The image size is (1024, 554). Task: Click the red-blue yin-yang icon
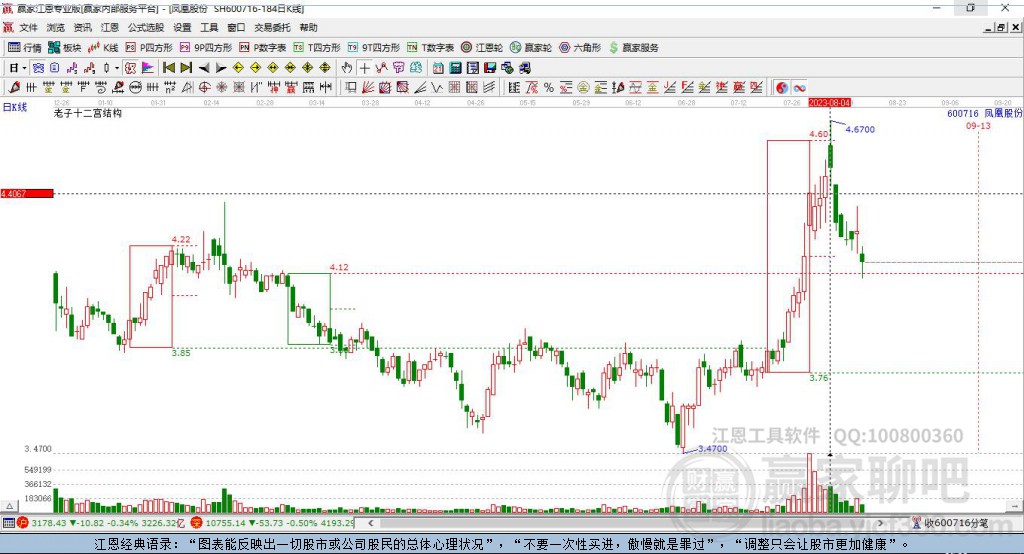point(782,88)
